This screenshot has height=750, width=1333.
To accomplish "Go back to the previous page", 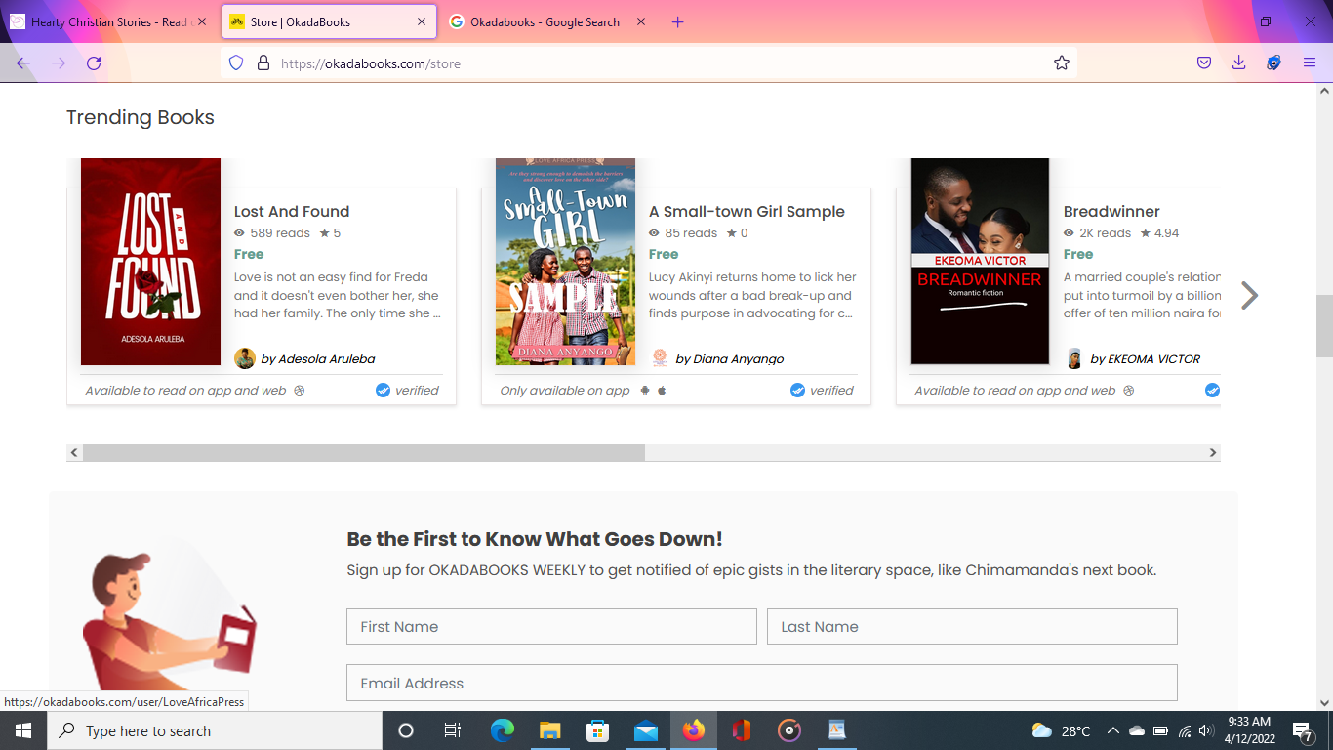I will (24, 63).
